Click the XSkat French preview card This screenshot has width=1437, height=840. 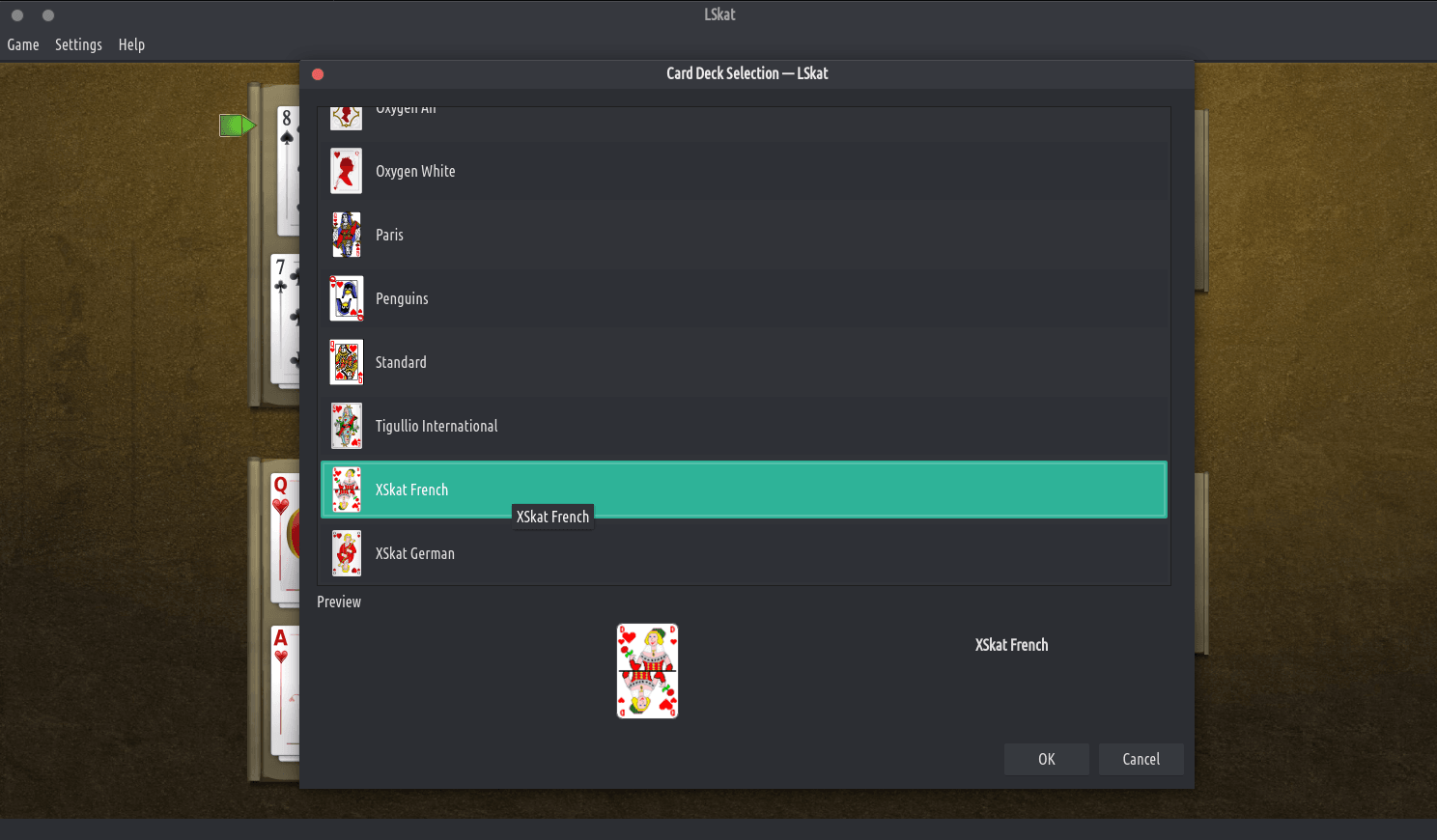[x=647, y=671]
